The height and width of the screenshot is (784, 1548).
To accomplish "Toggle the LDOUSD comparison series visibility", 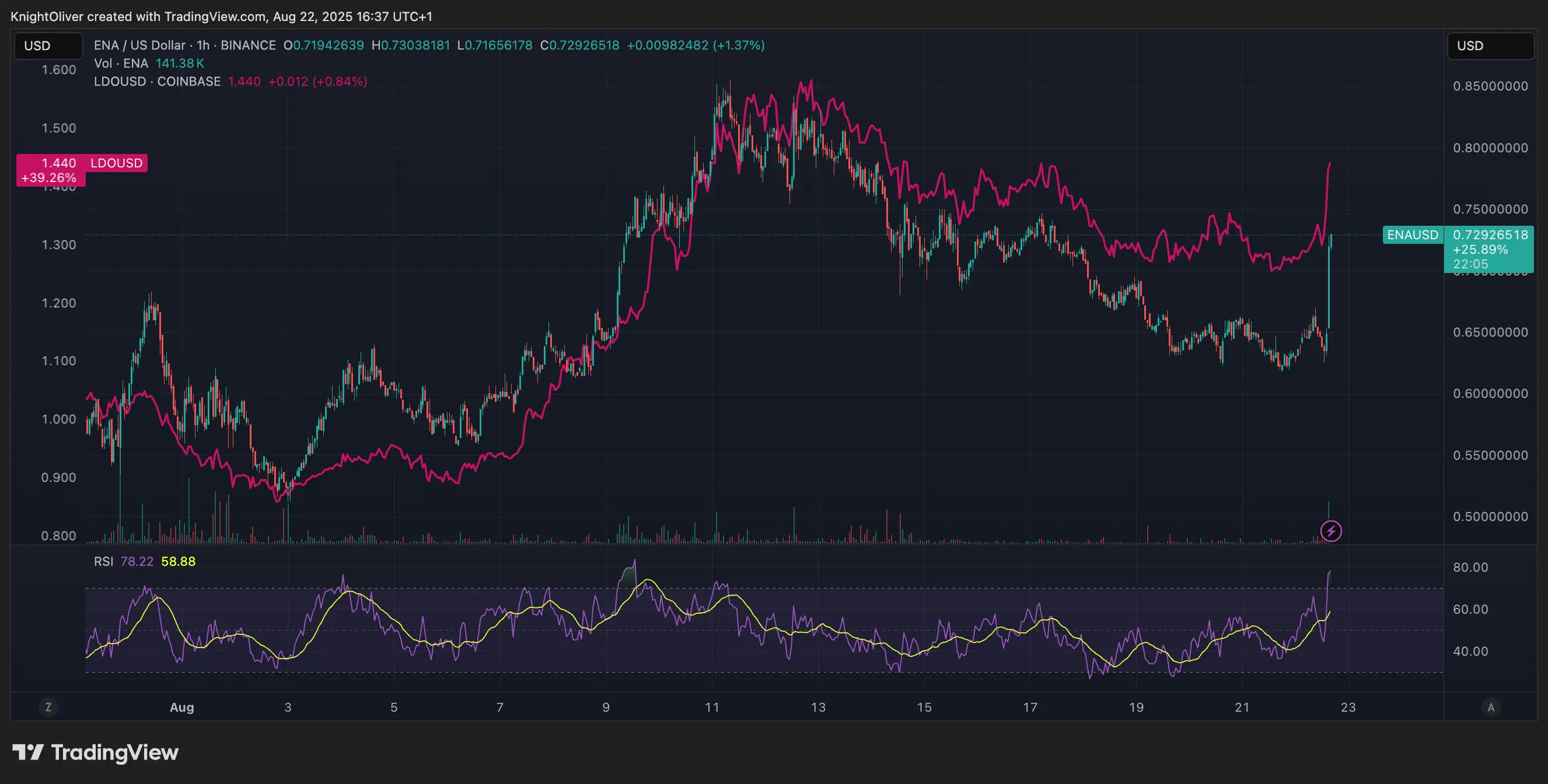I will pos(158,81).
